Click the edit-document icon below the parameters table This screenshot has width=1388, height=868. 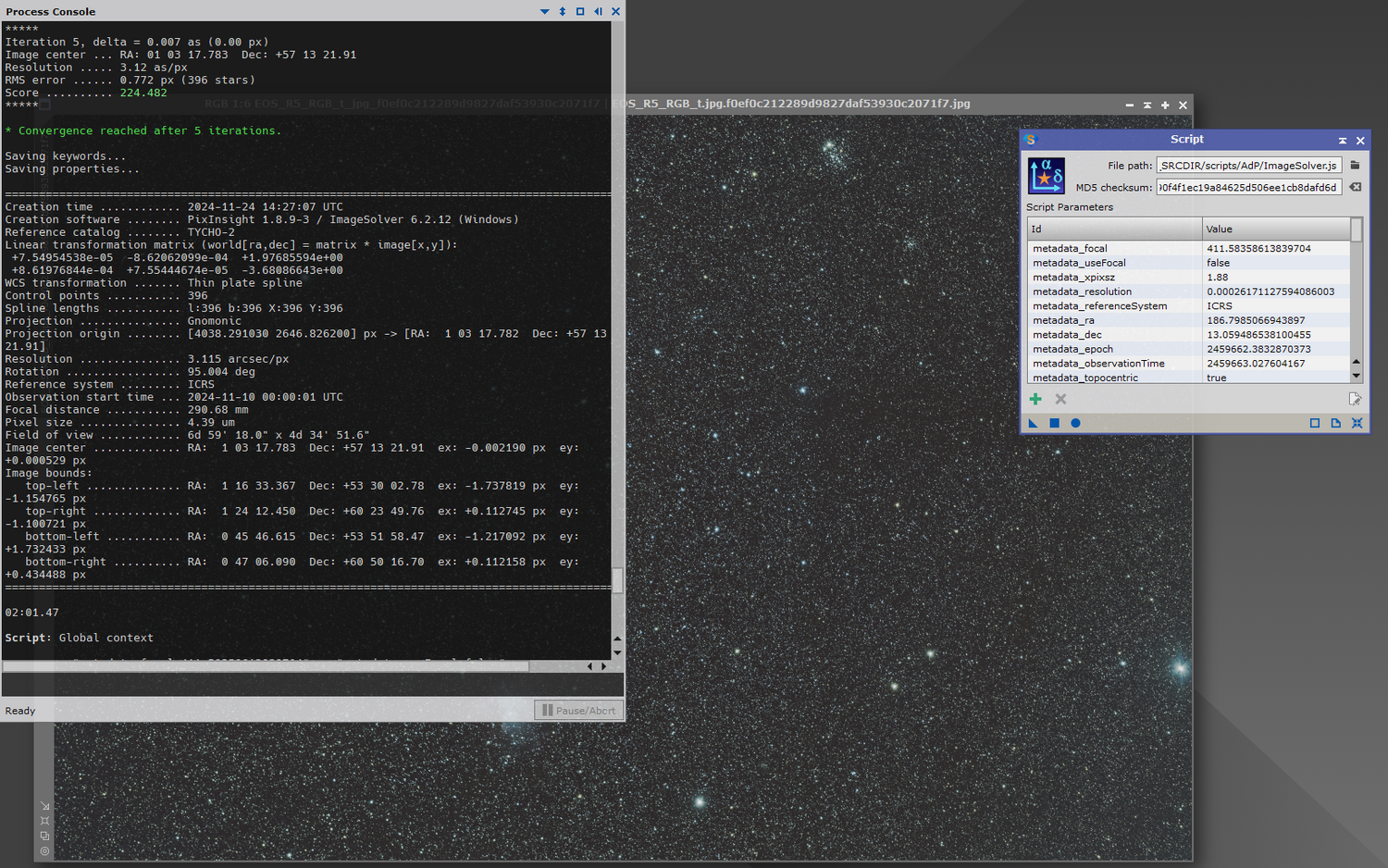(x=1355, y=399)
